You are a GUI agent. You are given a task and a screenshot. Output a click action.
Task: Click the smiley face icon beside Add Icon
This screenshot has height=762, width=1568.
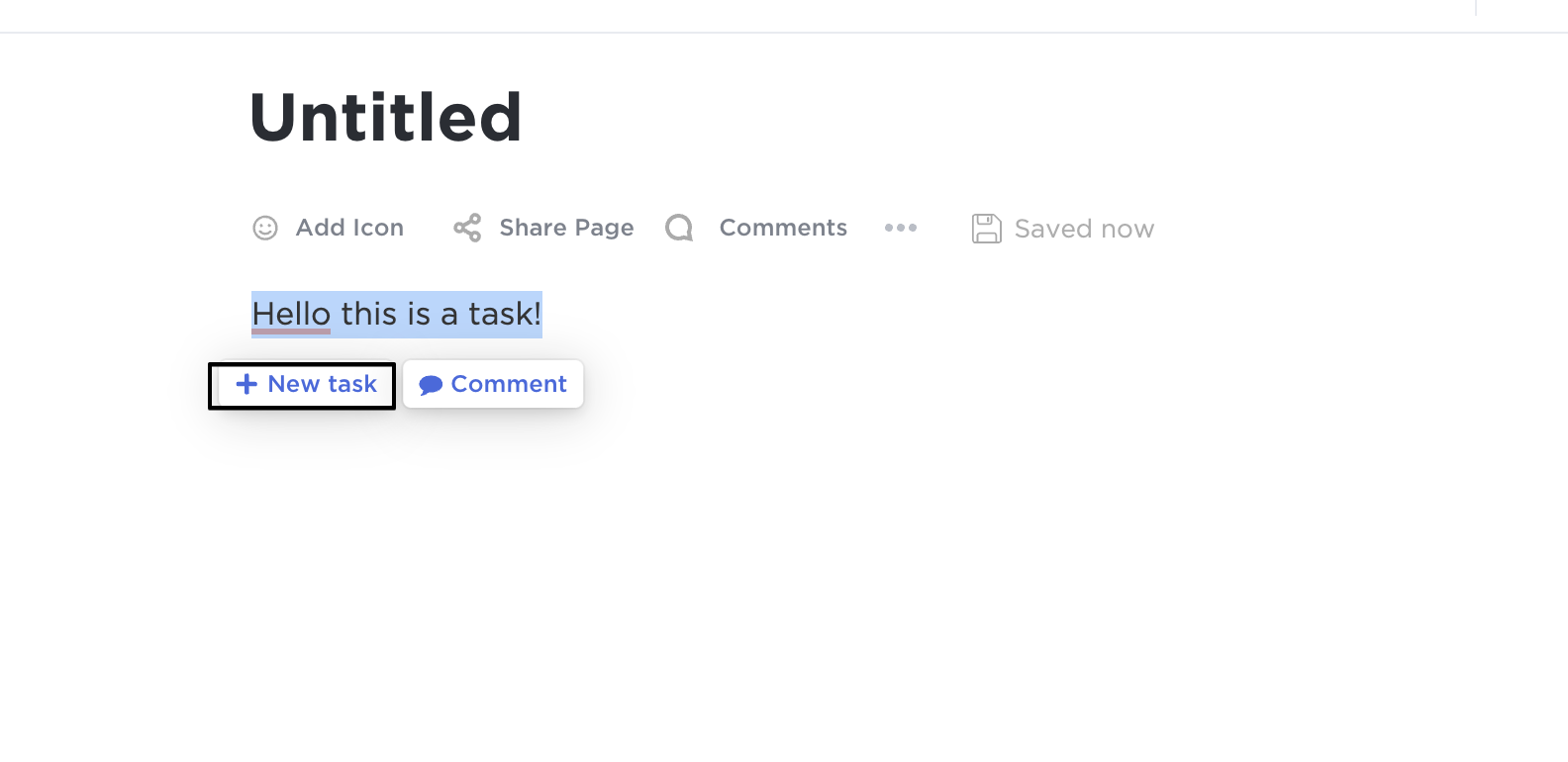tap(265, 229)
